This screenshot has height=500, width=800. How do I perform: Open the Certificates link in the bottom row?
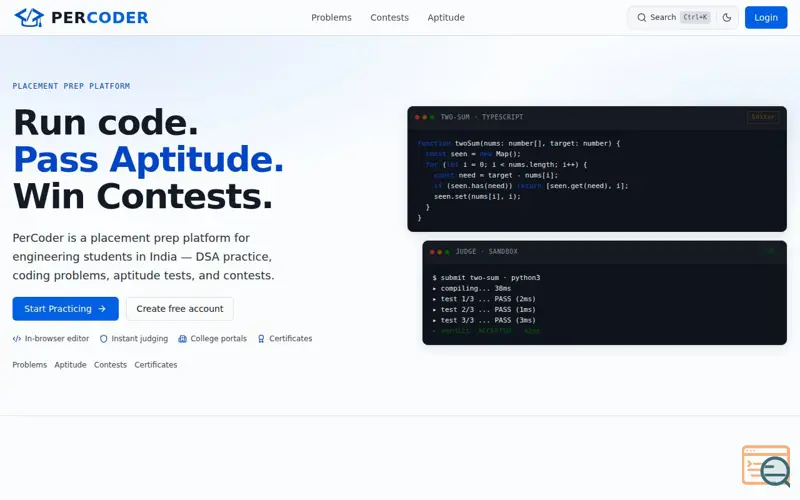[x=156, y=365]
